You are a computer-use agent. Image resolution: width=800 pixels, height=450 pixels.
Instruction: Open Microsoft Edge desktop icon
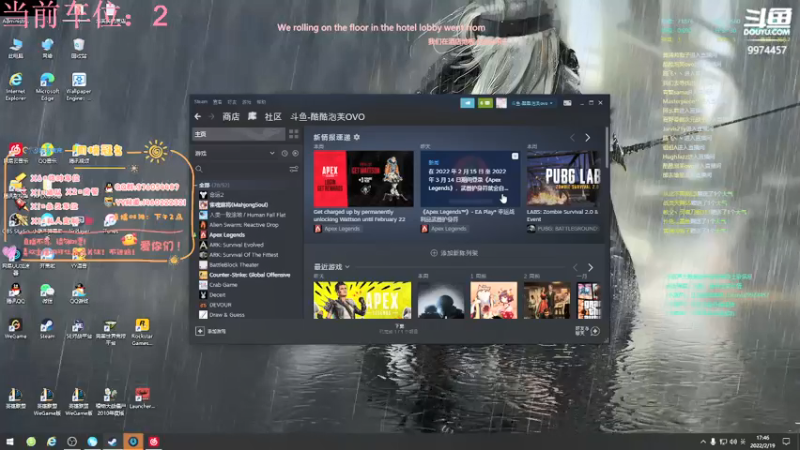point(47,86)
